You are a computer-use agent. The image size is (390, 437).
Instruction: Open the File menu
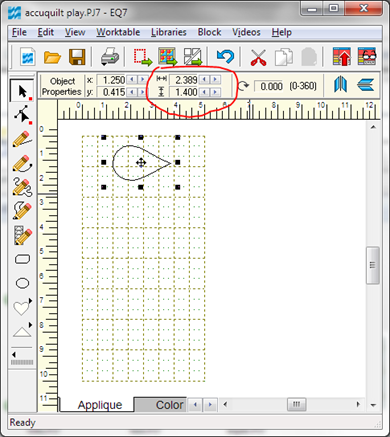click(19, 32)
